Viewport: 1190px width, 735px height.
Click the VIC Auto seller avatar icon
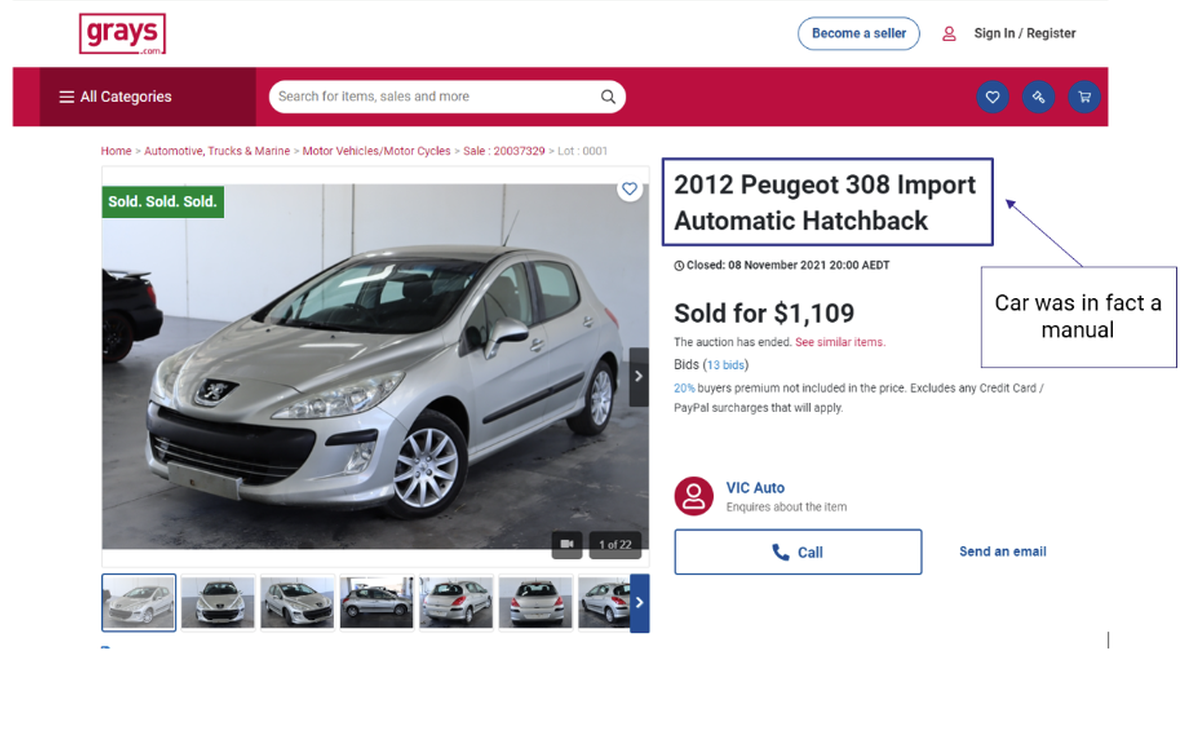(x=694, y=497)
